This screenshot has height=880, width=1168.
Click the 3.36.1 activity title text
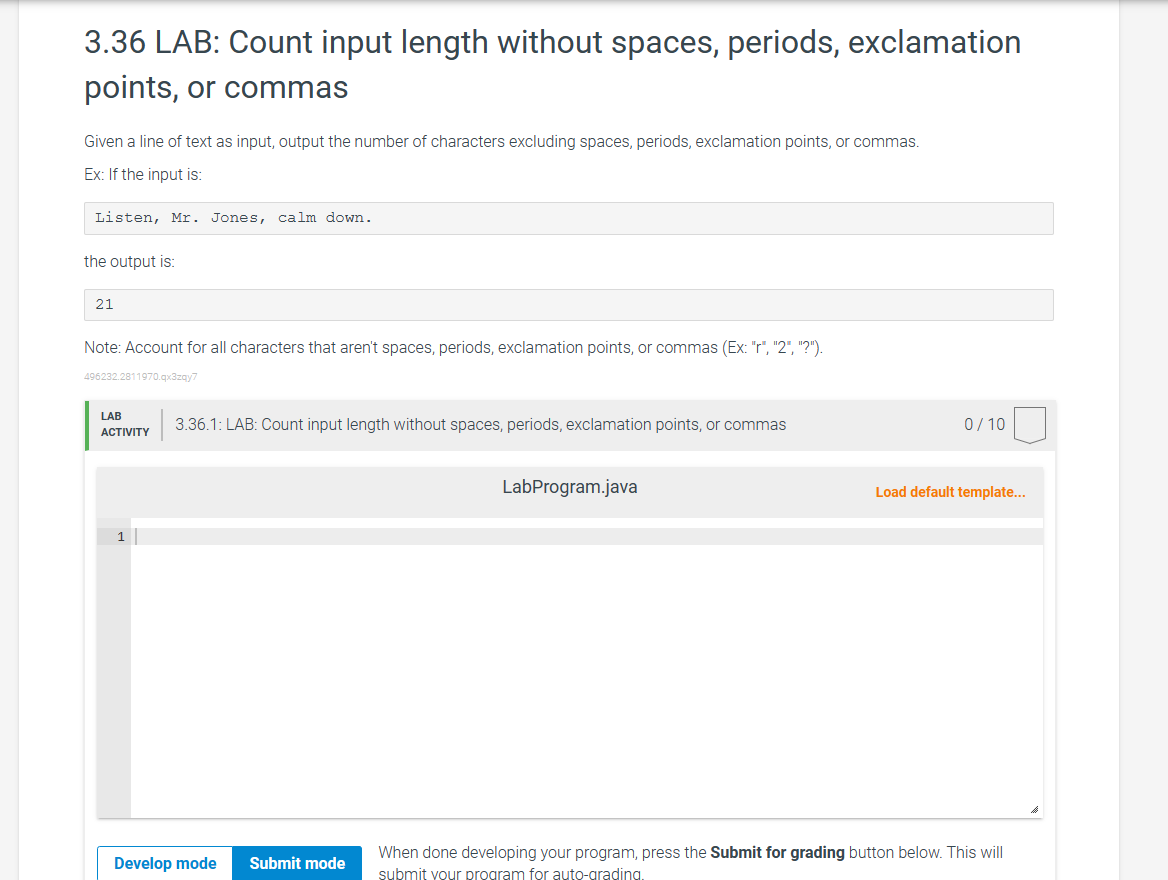[x=478, y=424]
